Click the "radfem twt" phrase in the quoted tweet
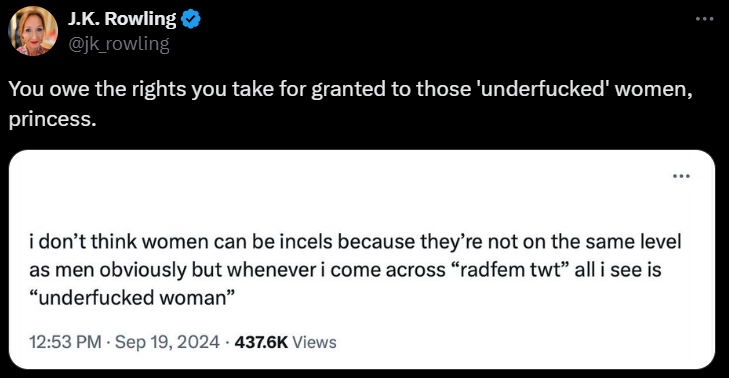The image size is (729, 378). (x=510, y=270)
